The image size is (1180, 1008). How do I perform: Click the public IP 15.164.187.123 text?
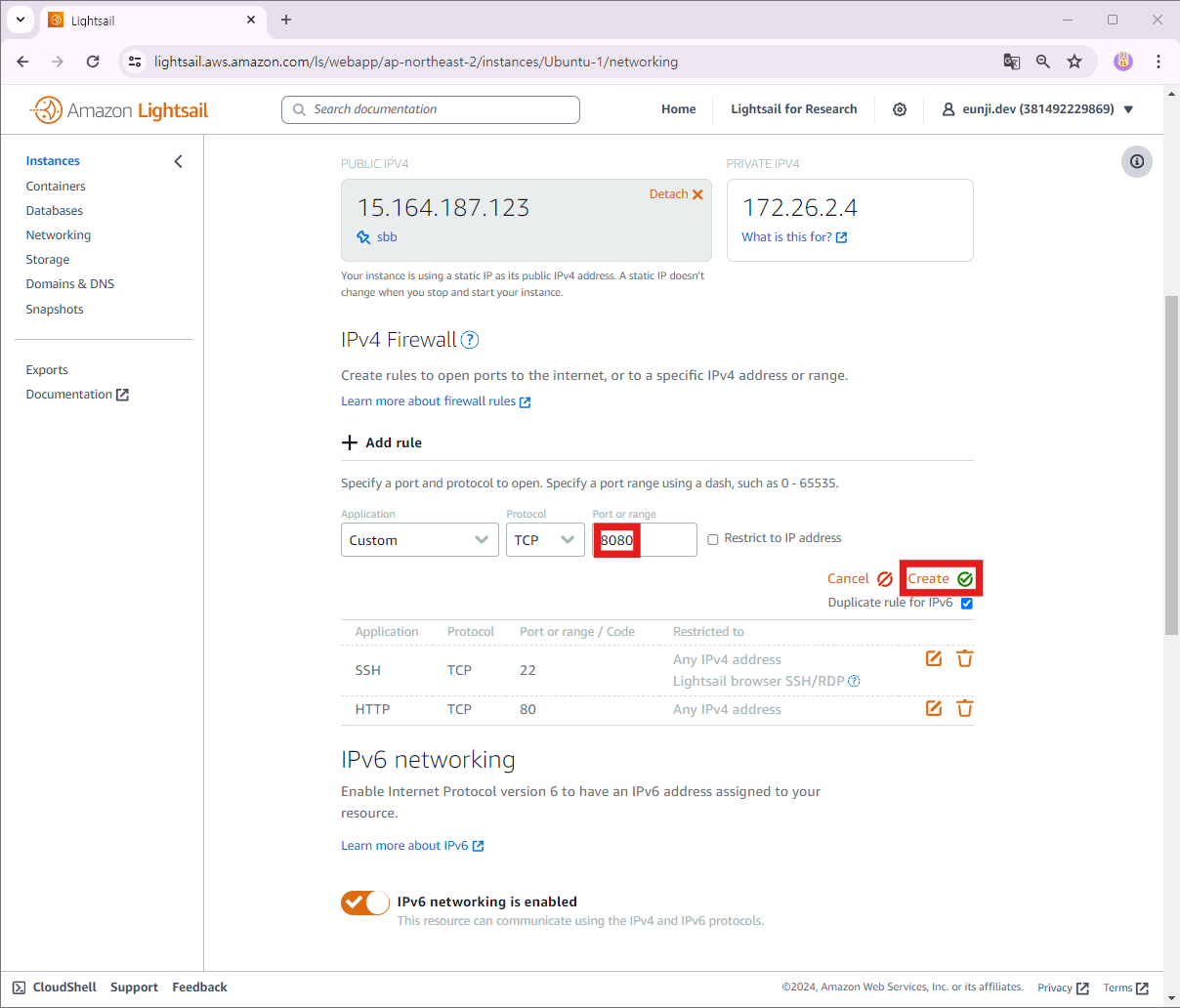443,208
